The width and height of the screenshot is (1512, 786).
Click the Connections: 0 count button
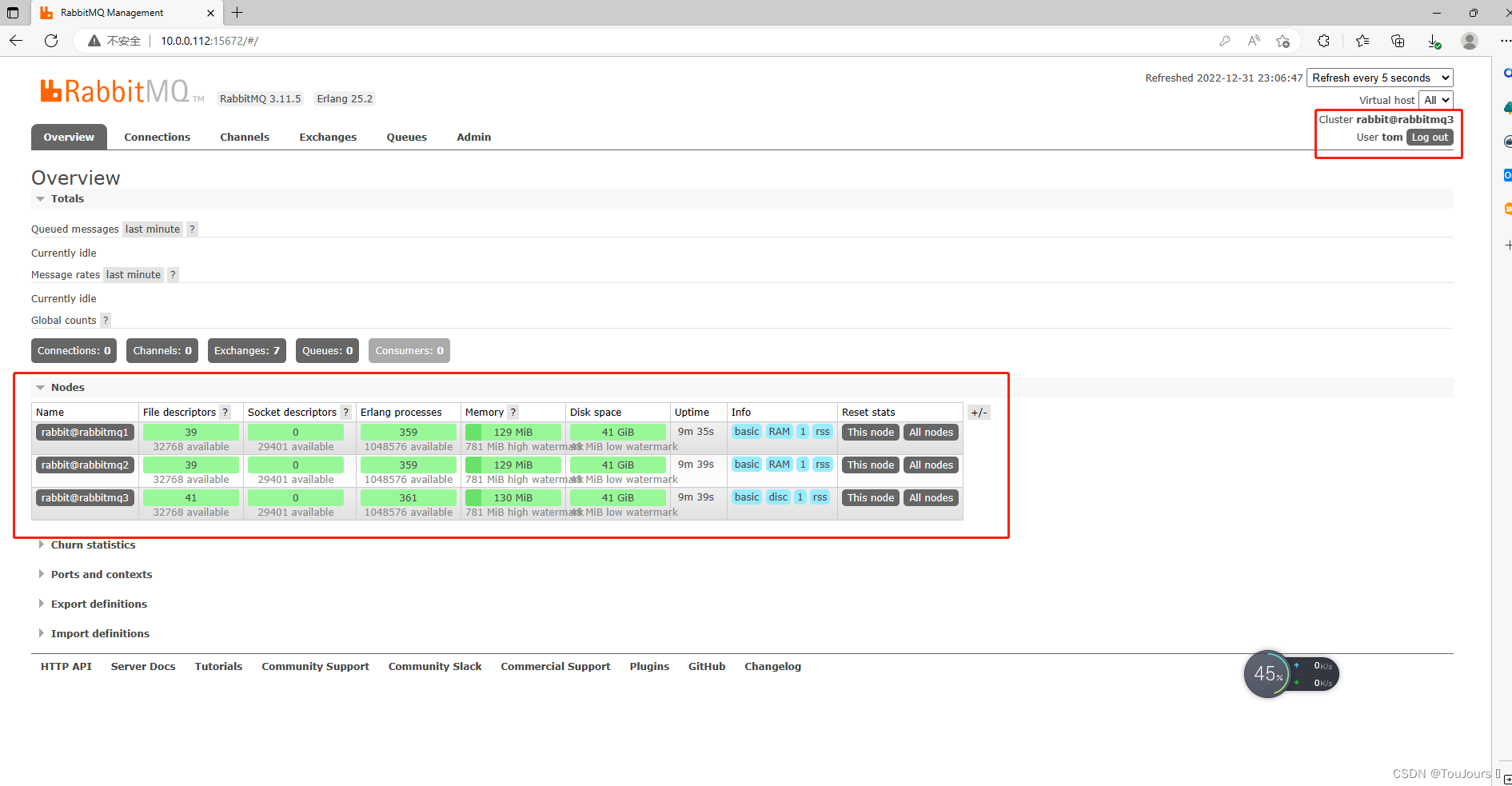click(x=74, y=350)
